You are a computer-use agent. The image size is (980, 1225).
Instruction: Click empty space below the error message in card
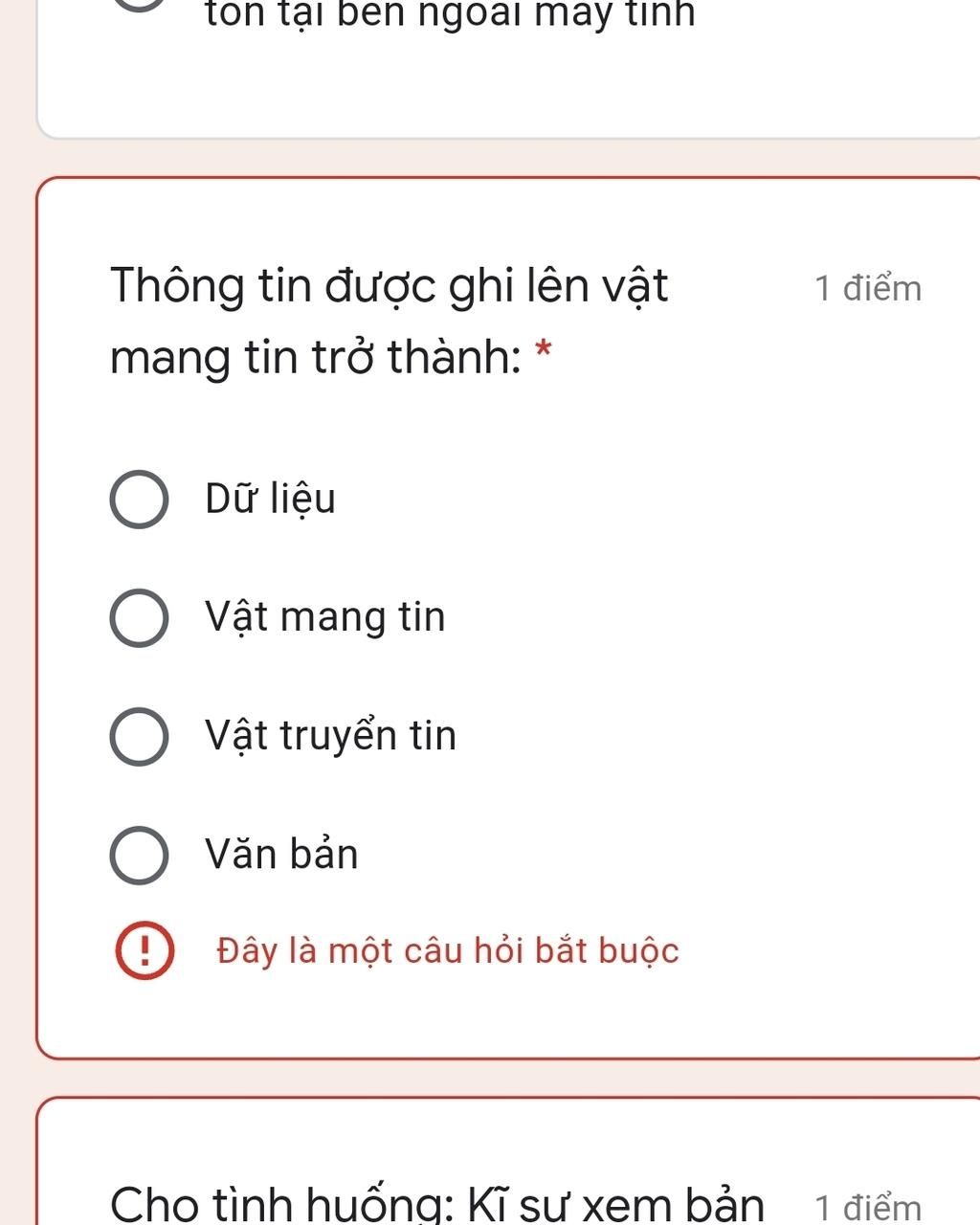click(507, 1014)
